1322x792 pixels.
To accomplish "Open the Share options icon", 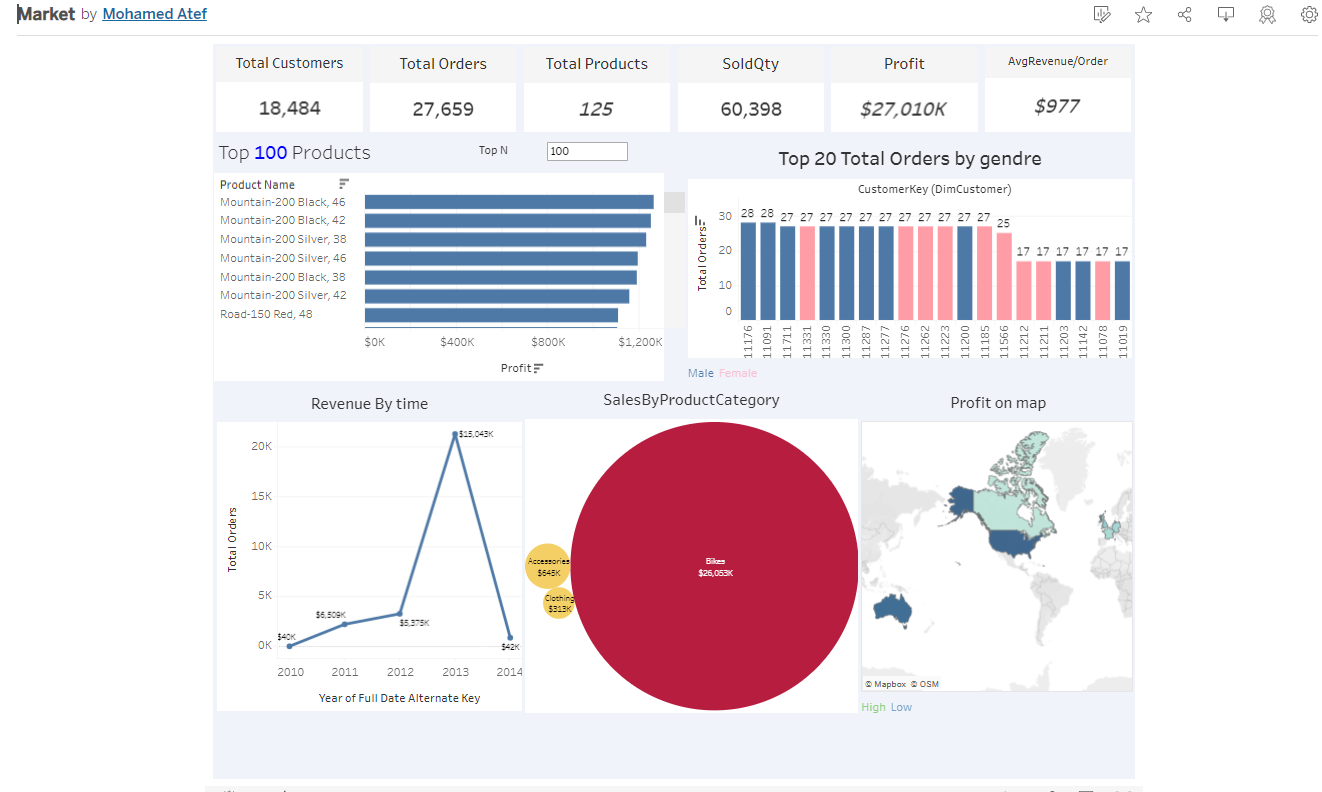I will pos(1184,15).
